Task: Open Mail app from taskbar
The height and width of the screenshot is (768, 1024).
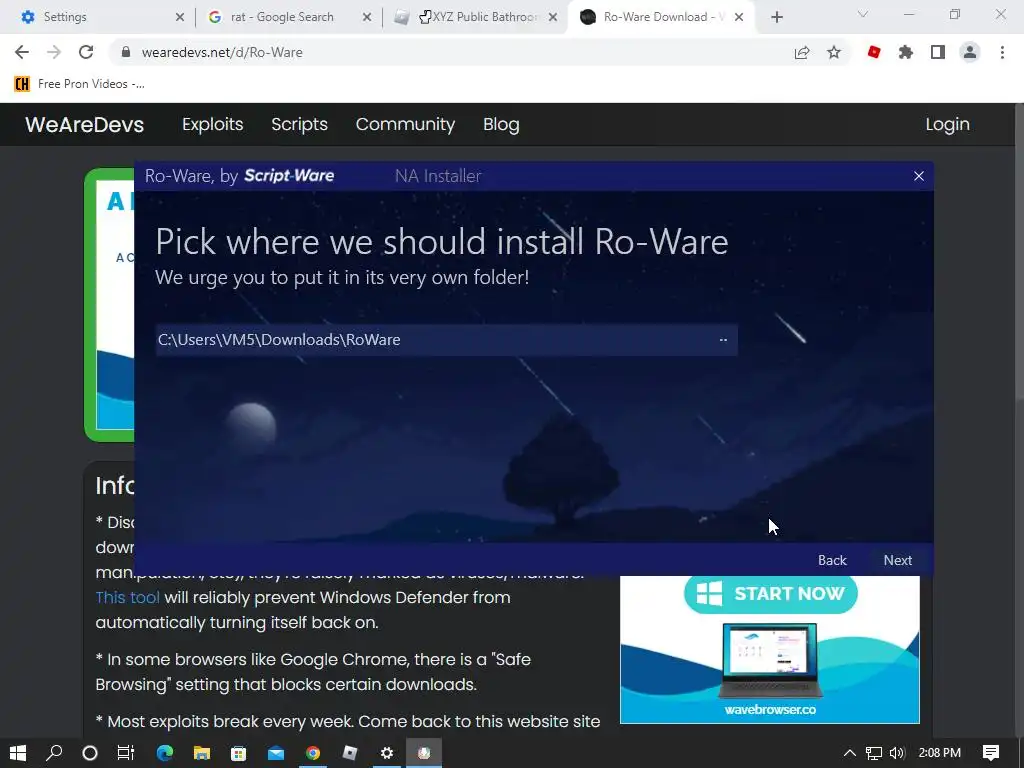Action: [x=276, y=753]
